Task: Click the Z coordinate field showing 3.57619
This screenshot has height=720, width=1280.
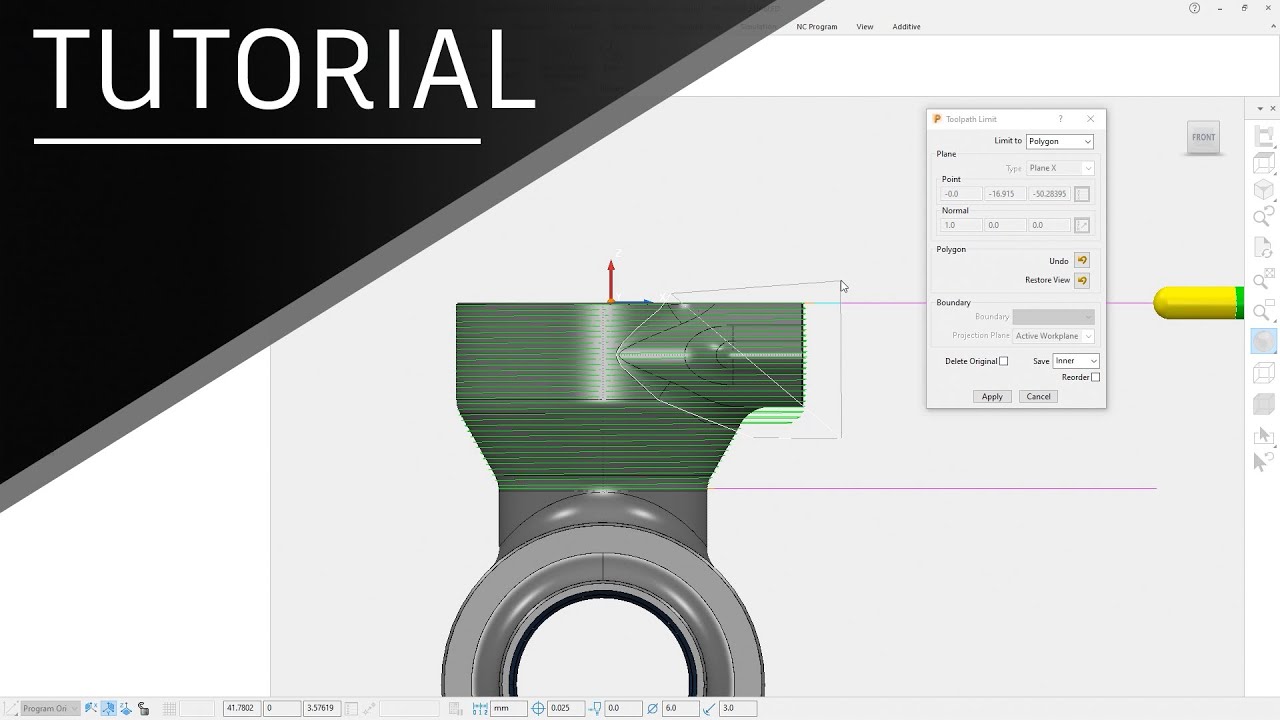Action: point(322,708)
